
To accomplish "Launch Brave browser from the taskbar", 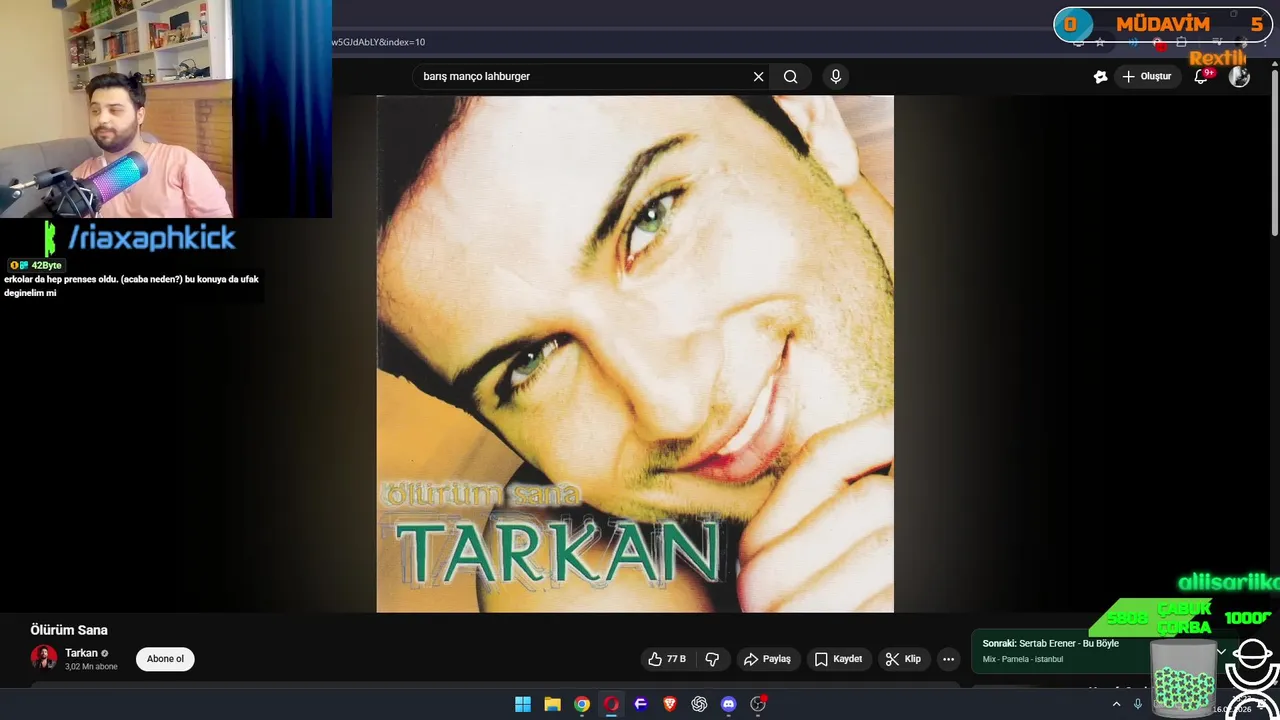I will [x=670, y=704].
